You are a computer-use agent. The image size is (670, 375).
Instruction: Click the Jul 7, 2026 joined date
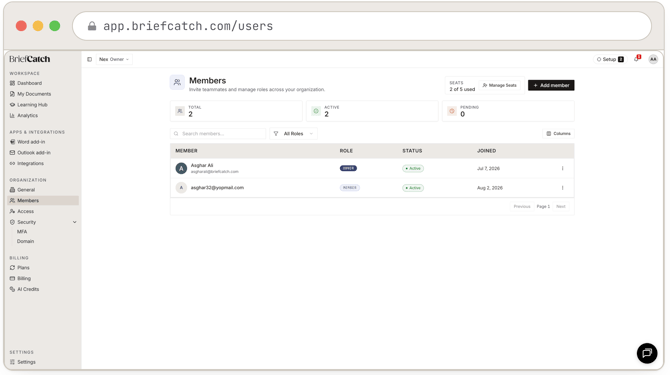tap(488, 168)
